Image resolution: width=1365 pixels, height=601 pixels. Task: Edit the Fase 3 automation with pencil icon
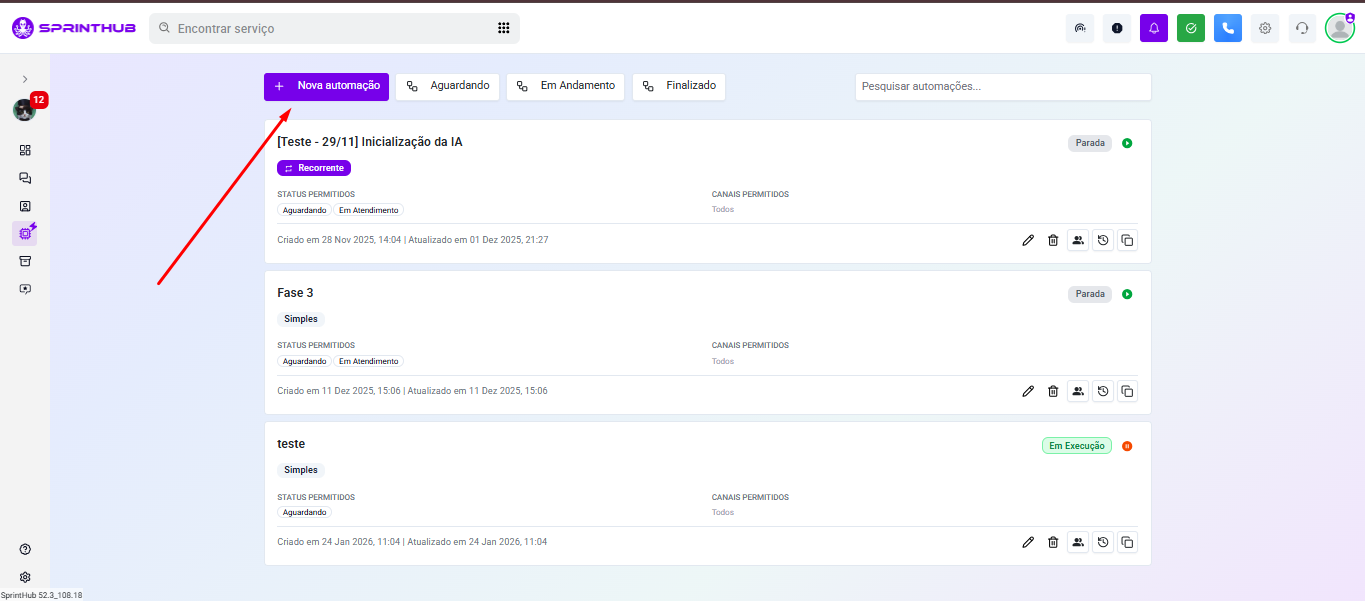(1028, 391)
